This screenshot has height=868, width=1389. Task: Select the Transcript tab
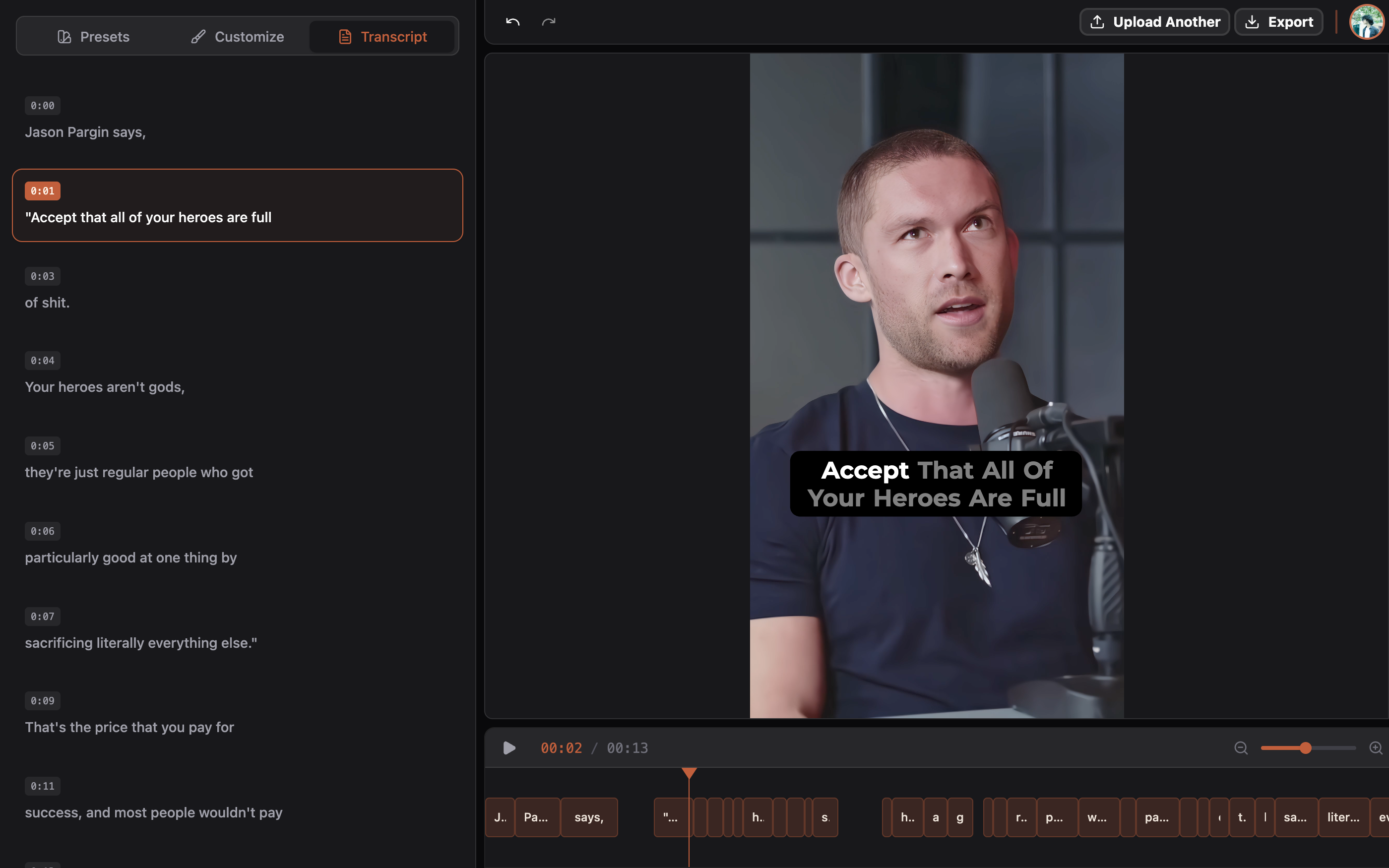point(382,37)
